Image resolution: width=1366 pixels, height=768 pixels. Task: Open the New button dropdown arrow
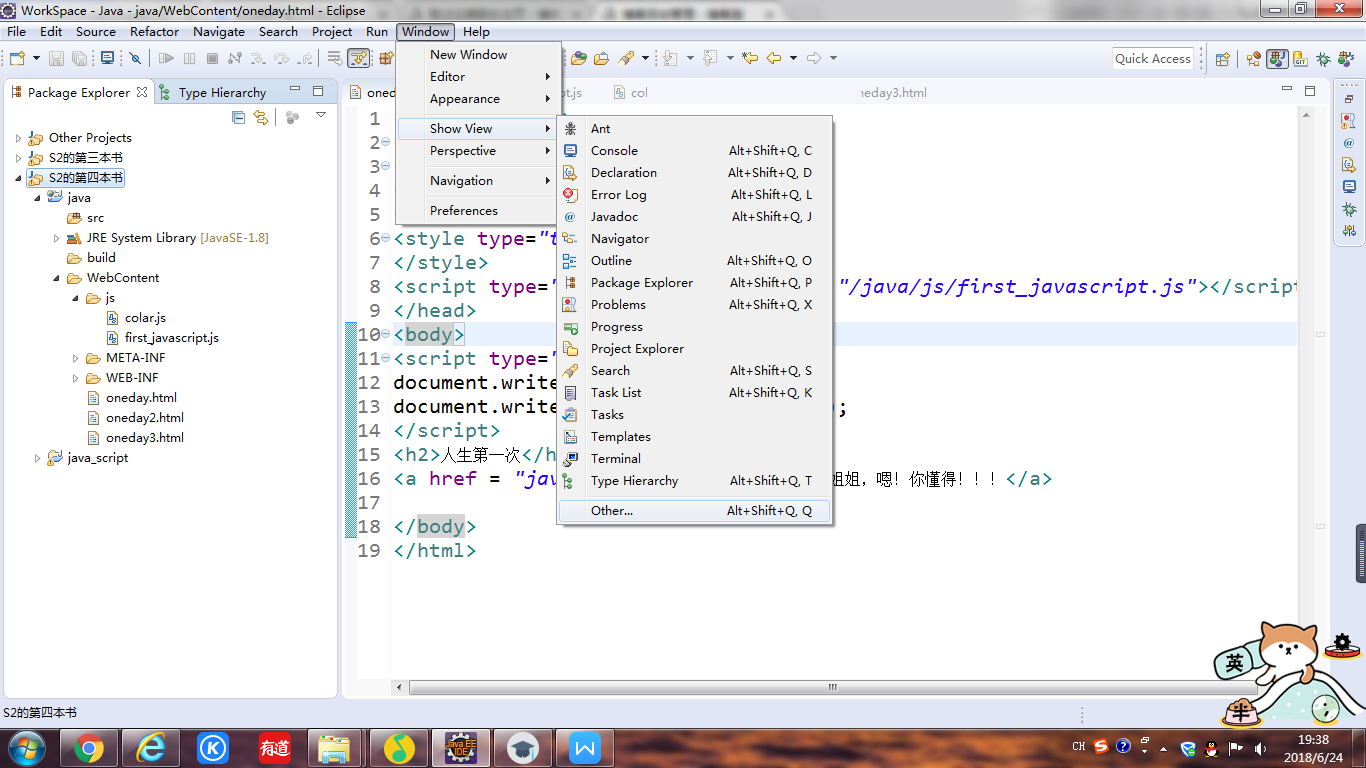pos(37,58)
